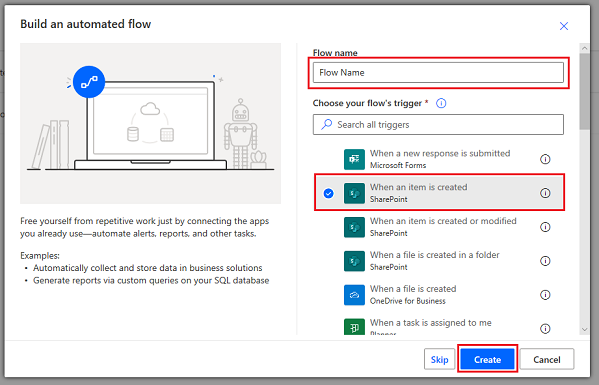Select When a new response is submitted
This screenshot has width=599, height=385.
pyautogui.click(x=439, y=159)
